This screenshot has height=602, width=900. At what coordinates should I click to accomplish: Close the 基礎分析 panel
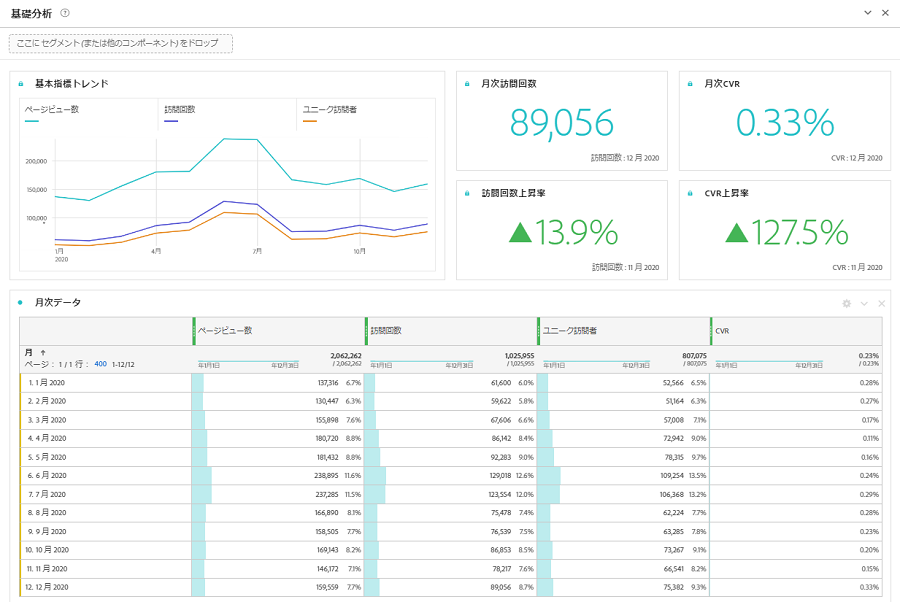[885, 13]
